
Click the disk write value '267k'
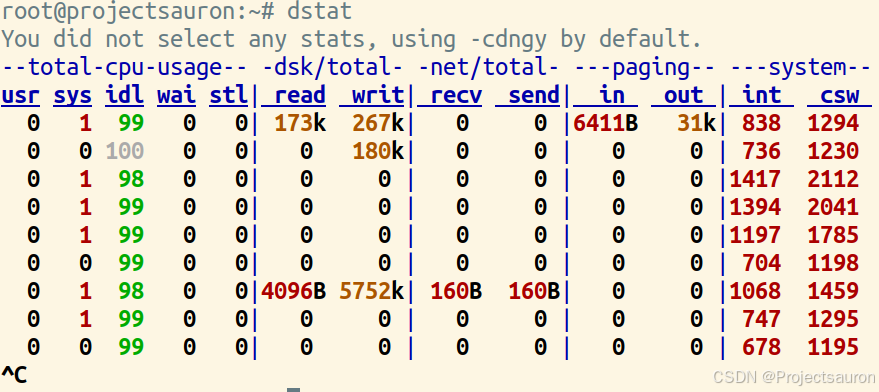[x=378, y=123]
